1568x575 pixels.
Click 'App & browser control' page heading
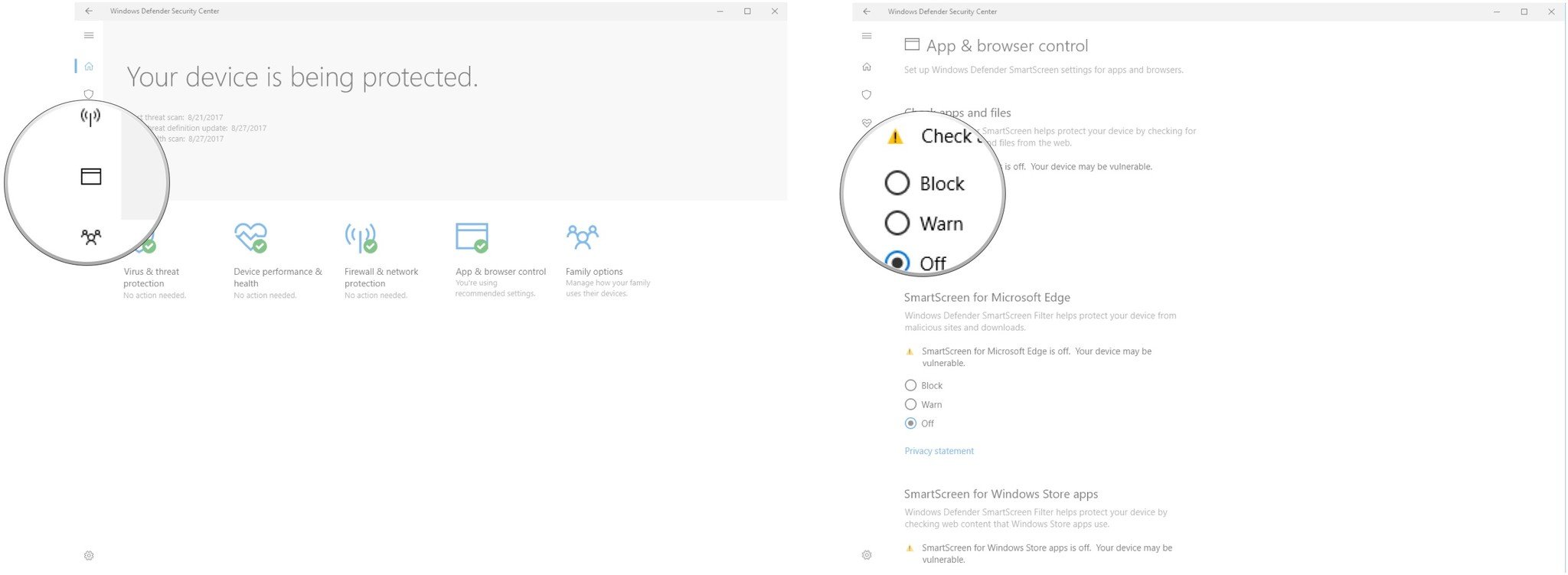pyautogui.click(x=1007, y=46)
